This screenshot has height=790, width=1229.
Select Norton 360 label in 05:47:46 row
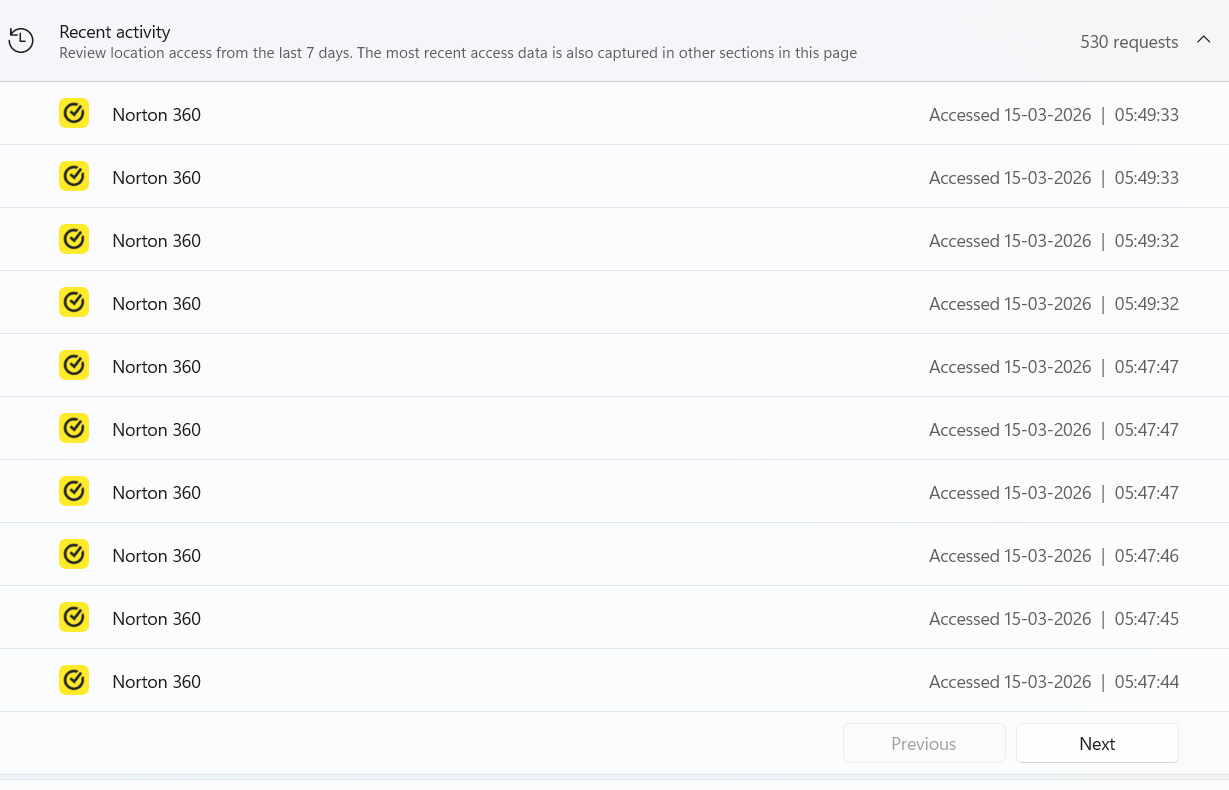157,556
